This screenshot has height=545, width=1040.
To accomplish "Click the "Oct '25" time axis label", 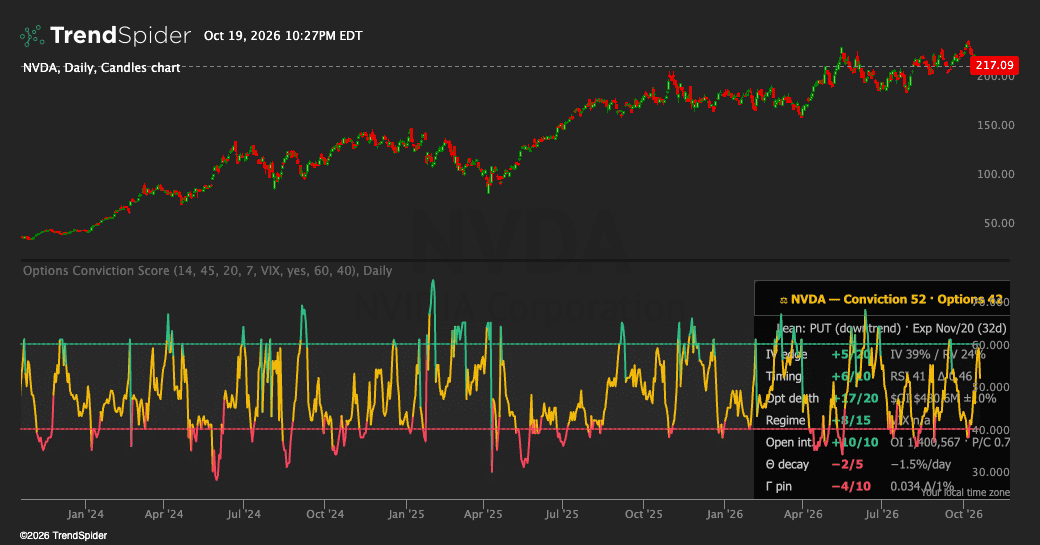I will point(643,514).
